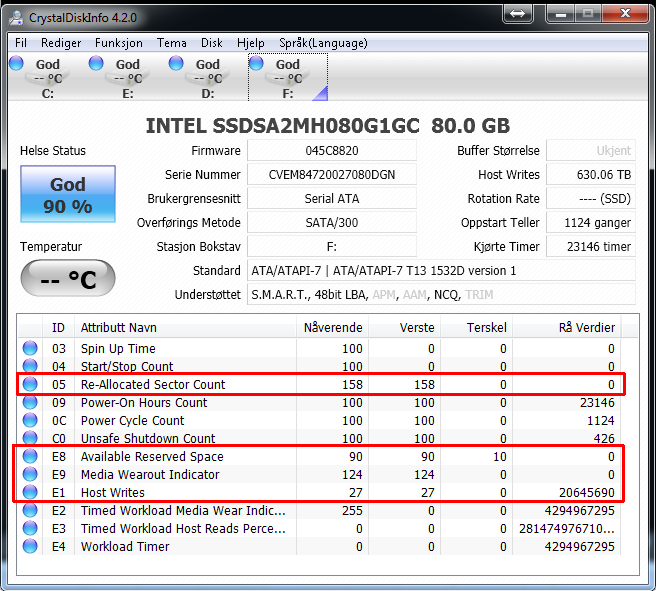Select the C: drive tab

tap(48, 78)
